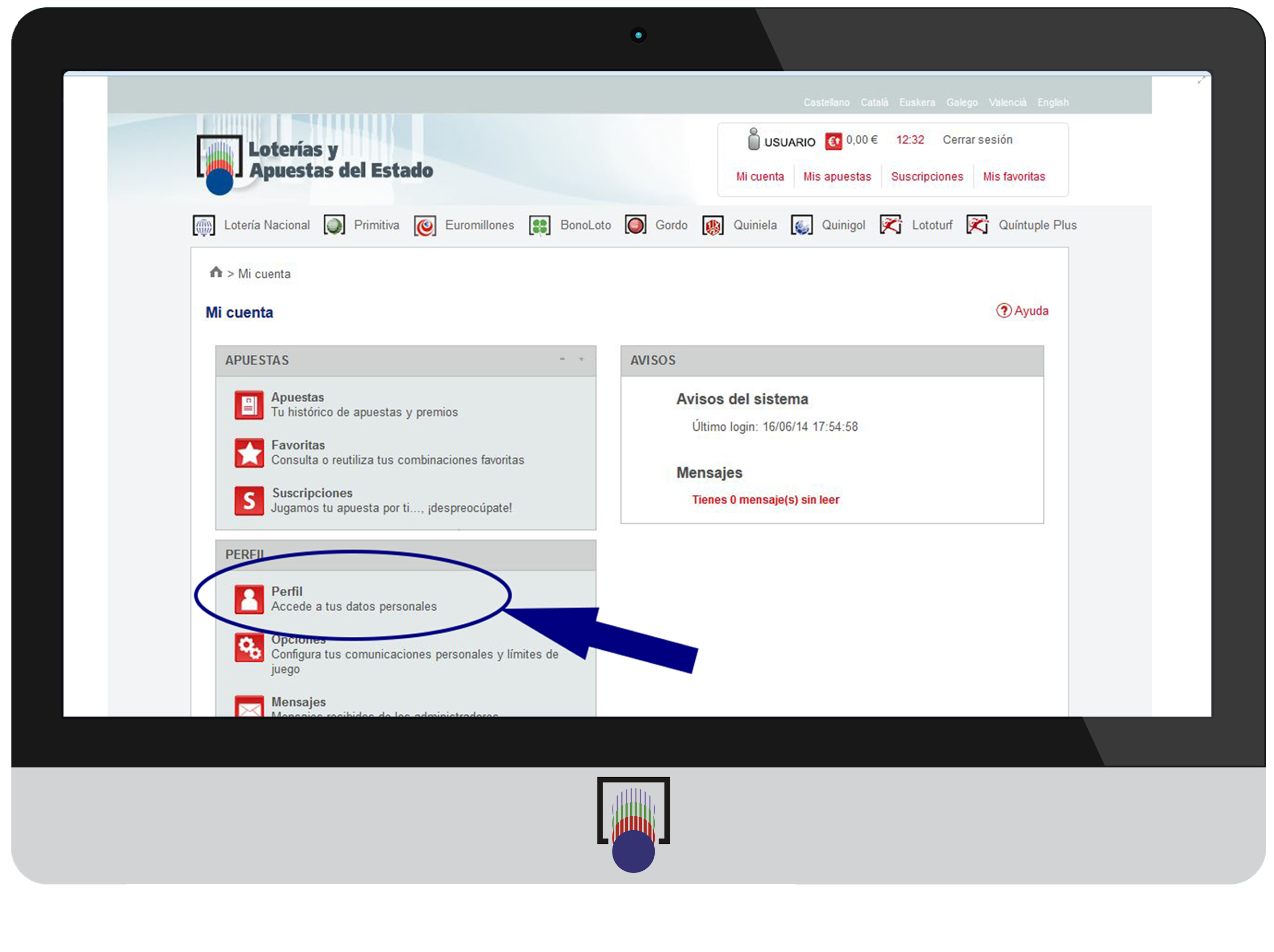The image size is (1274, 952).
Task: Open the Quiniela game icon
Action: [712, 226]
